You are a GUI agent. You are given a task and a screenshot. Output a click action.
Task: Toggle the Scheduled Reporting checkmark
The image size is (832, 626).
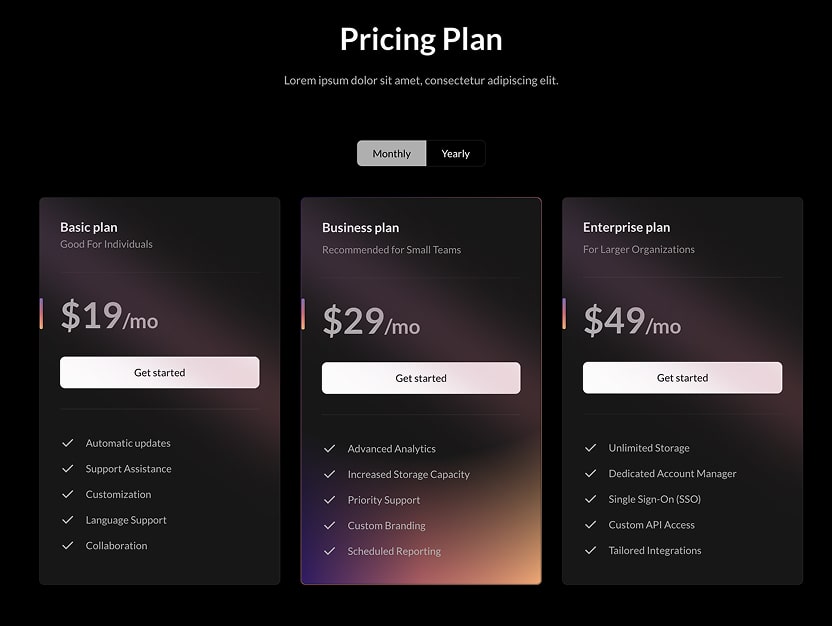[x=329, y=550]
